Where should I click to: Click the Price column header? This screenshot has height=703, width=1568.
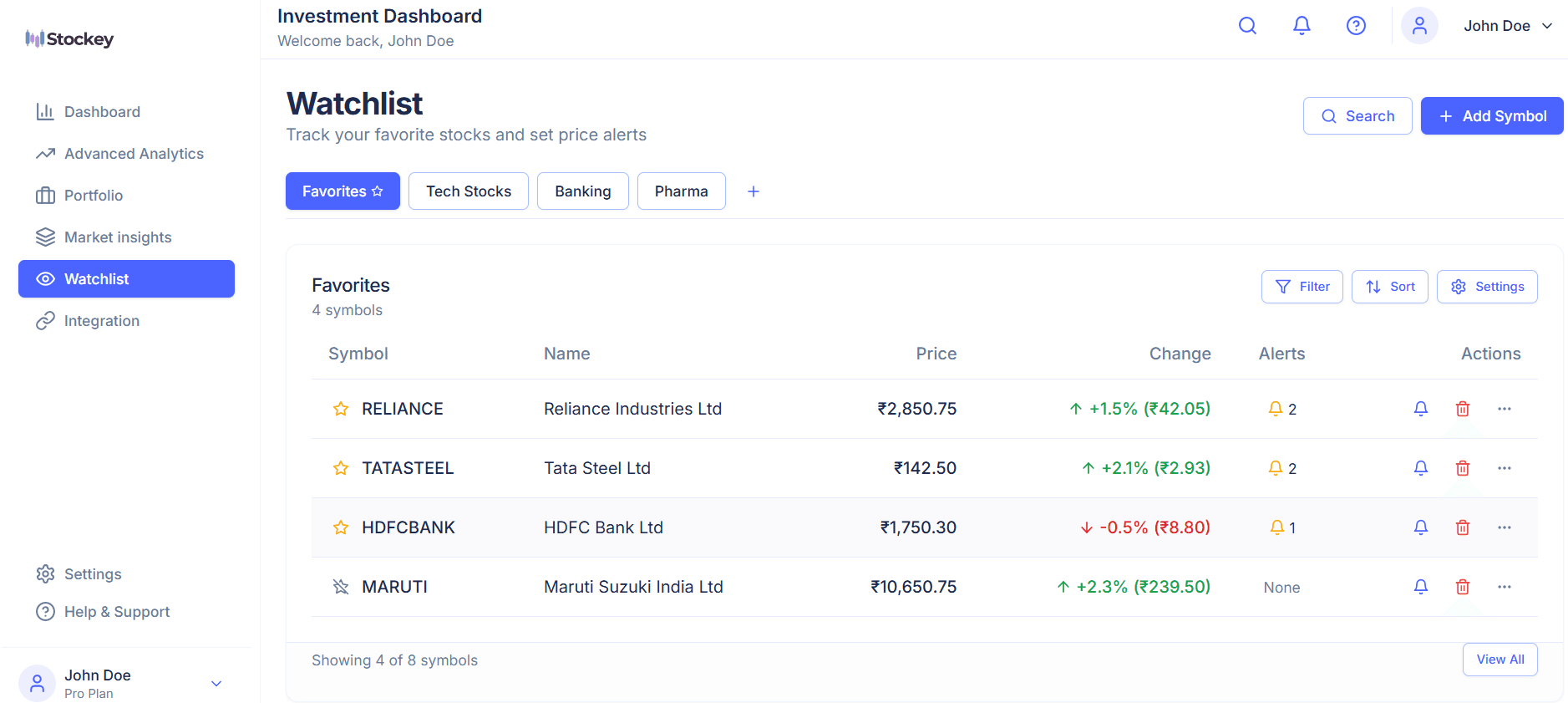click(936, 354)
